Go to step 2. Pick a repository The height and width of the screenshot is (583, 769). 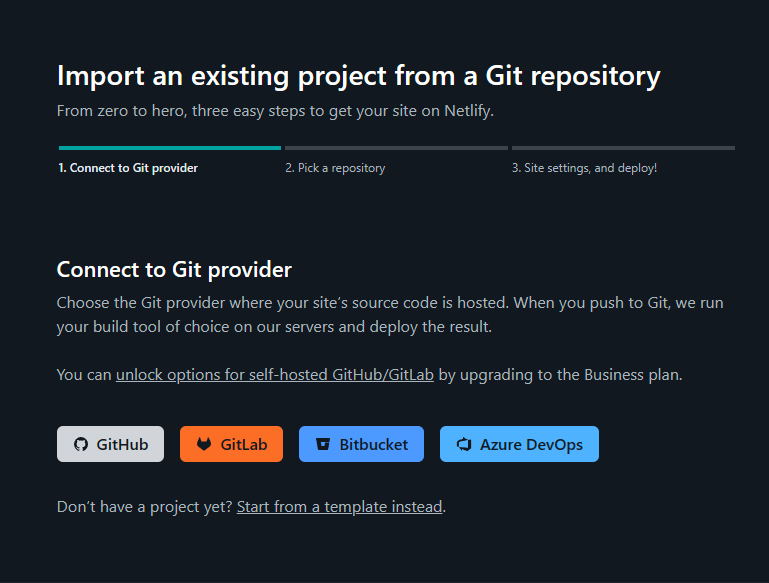coord(335,168)
